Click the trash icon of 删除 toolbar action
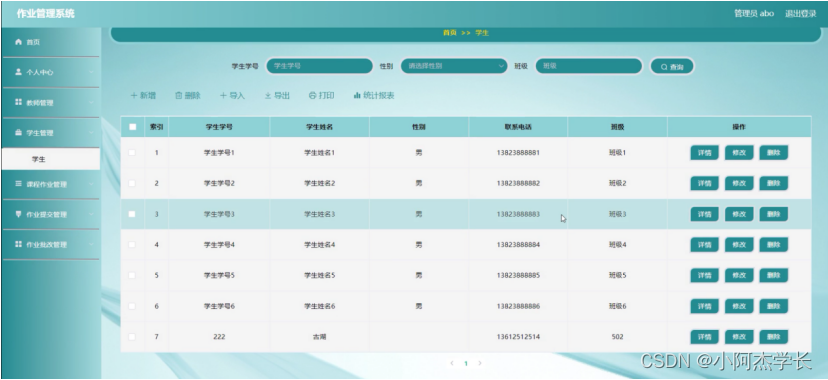This screenshot has width=828, height=380. 178,96
